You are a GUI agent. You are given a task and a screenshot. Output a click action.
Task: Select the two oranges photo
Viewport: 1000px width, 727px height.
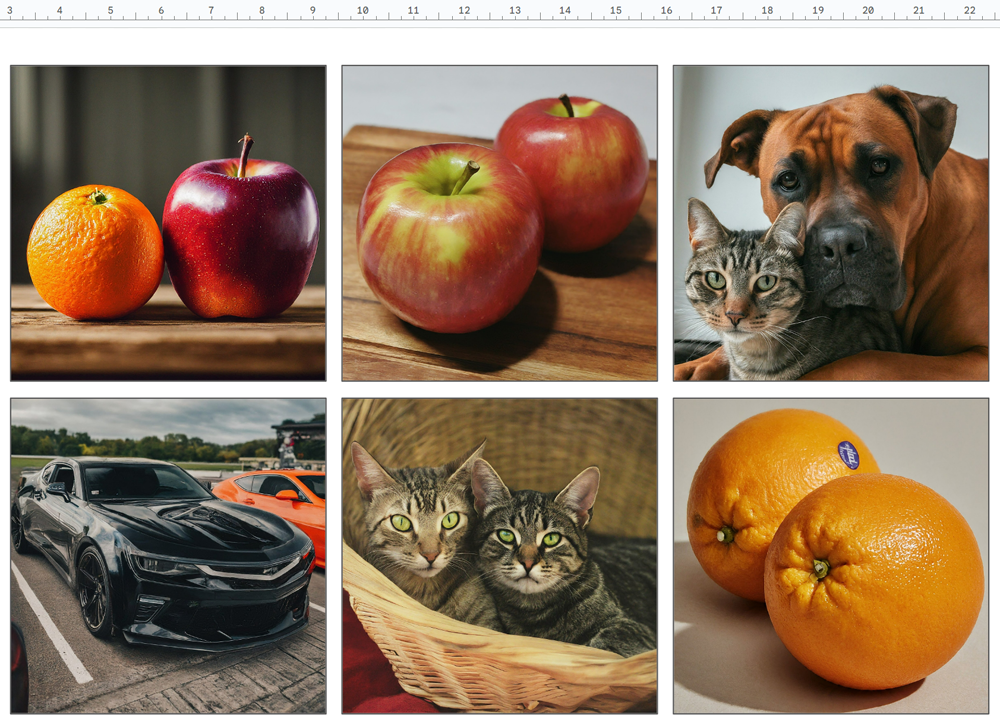coord(831,556)
